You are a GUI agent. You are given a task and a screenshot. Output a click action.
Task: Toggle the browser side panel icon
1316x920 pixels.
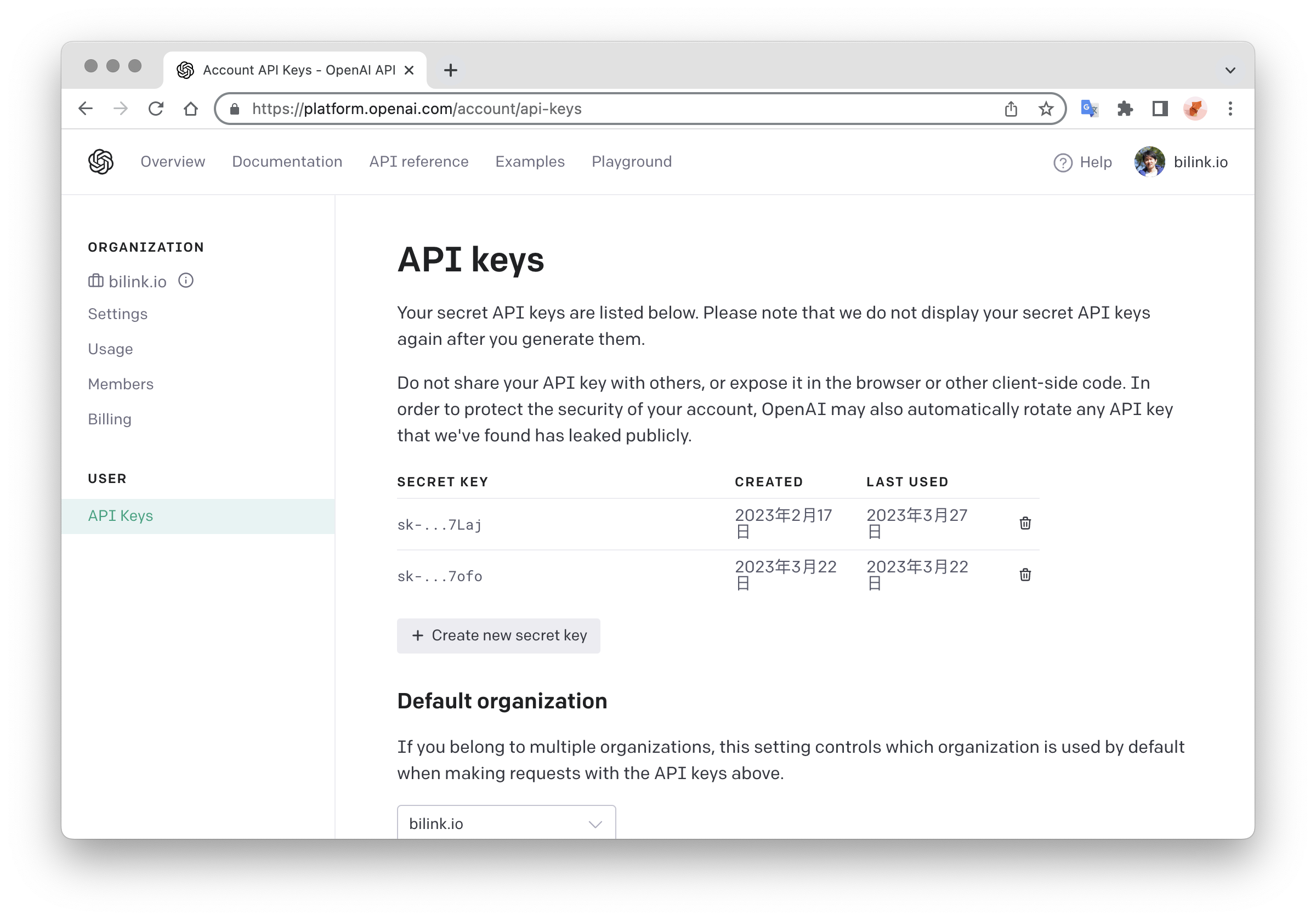point(1160,109)
